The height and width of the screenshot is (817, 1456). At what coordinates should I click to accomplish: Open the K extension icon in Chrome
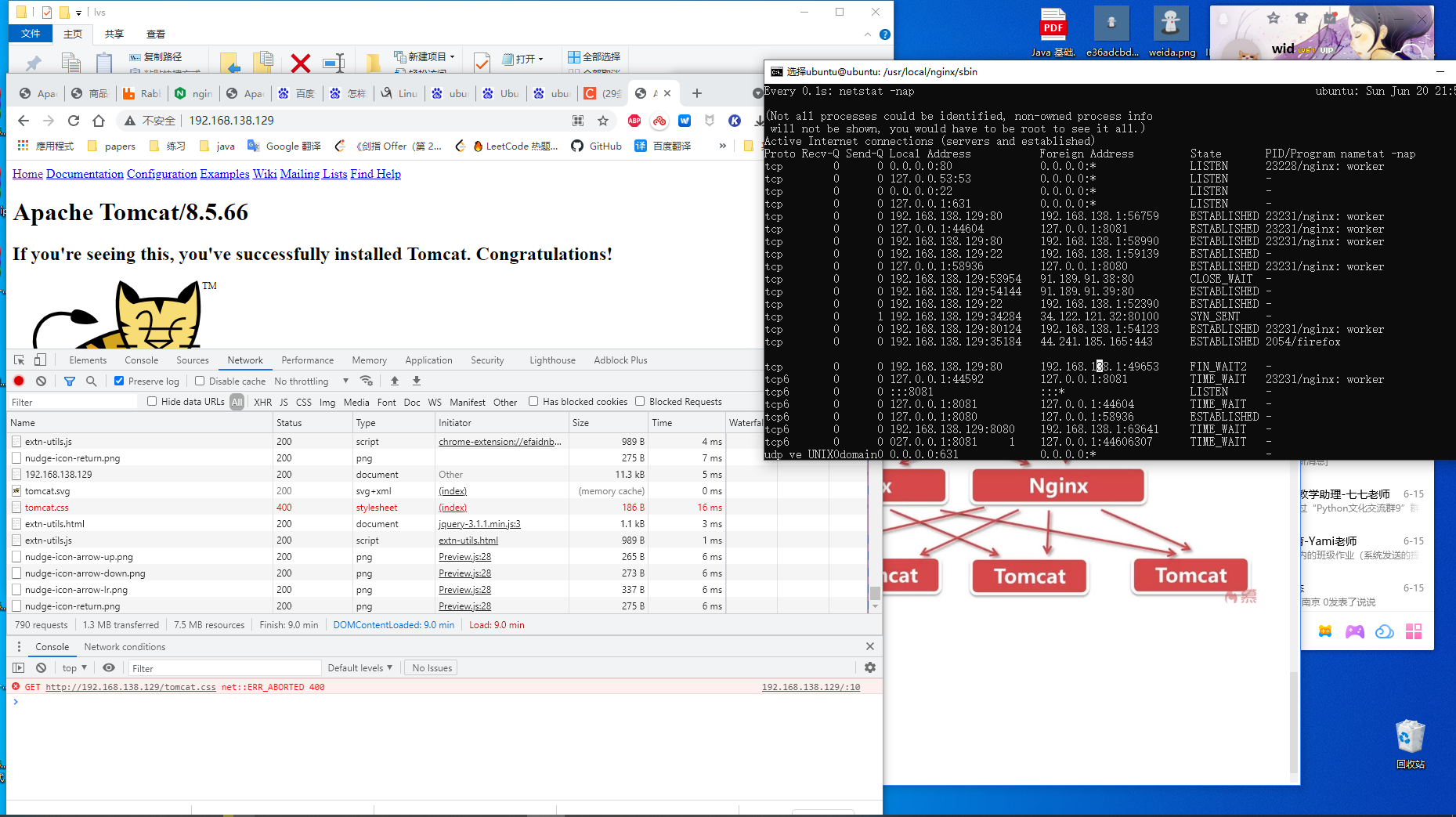coord(735,121)
